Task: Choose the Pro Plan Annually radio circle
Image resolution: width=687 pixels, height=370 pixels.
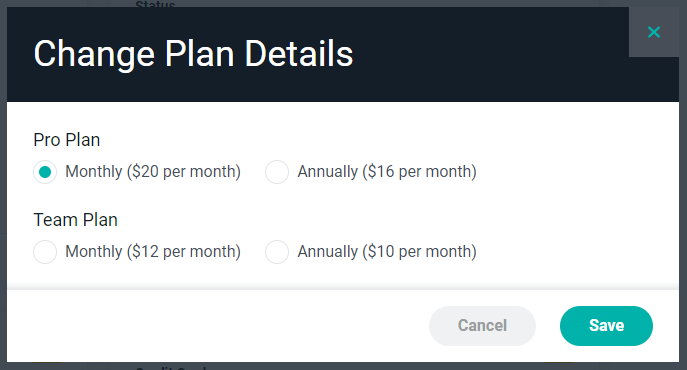Action: (x=277, y=172)
